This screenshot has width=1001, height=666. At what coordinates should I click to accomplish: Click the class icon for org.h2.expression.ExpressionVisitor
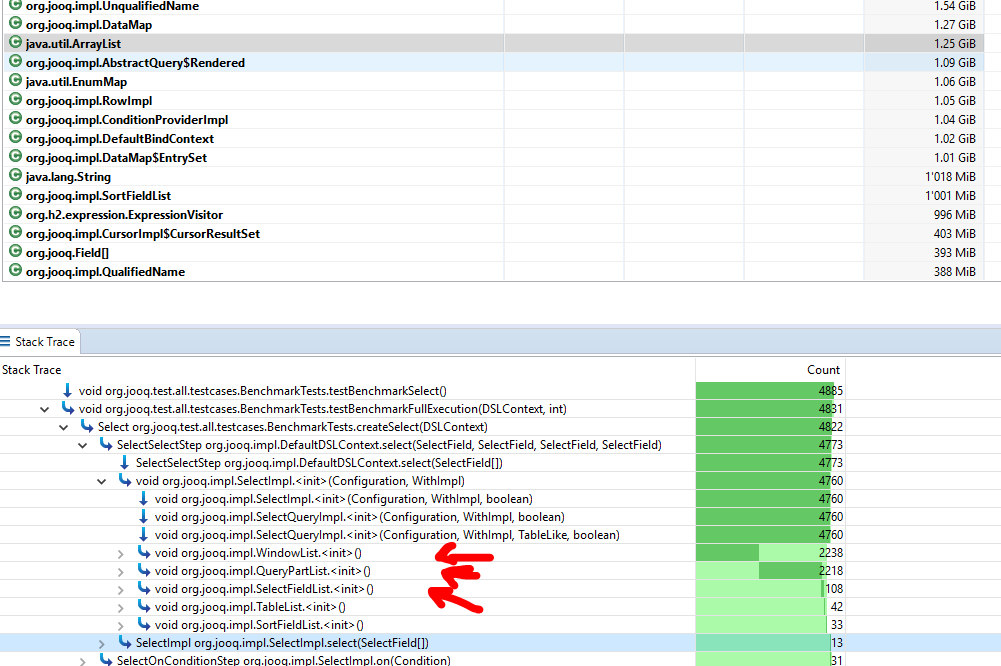(15, 214)
